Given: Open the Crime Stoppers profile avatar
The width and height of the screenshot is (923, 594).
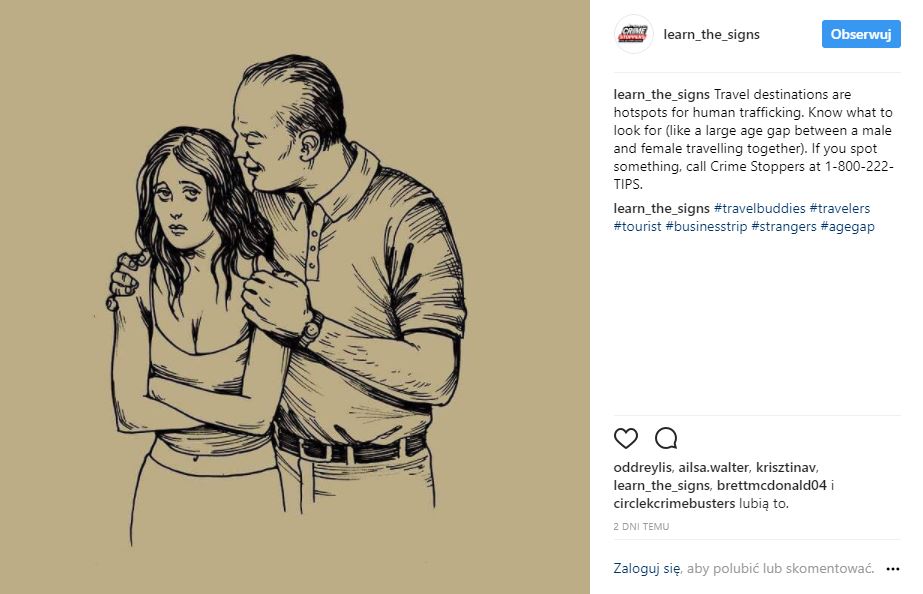Looking at the screenshot, I should pos(633,34).
